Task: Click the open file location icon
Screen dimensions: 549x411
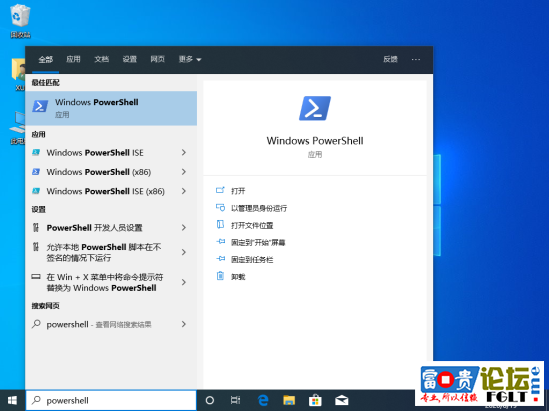Action: click(x=220, y=224)
